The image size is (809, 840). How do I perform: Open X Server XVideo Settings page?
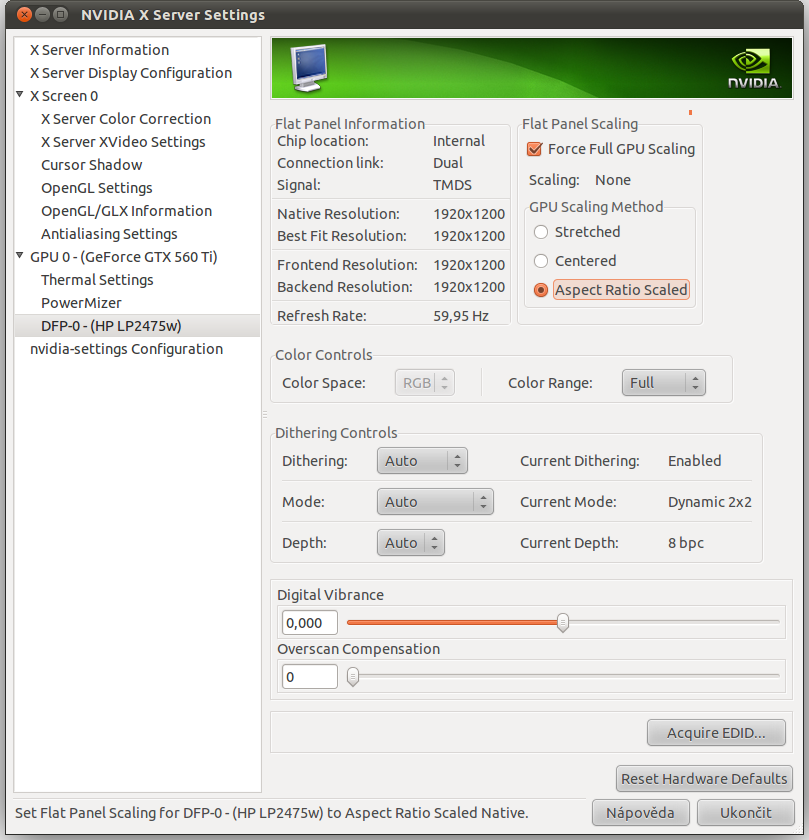tap(123, 142)
